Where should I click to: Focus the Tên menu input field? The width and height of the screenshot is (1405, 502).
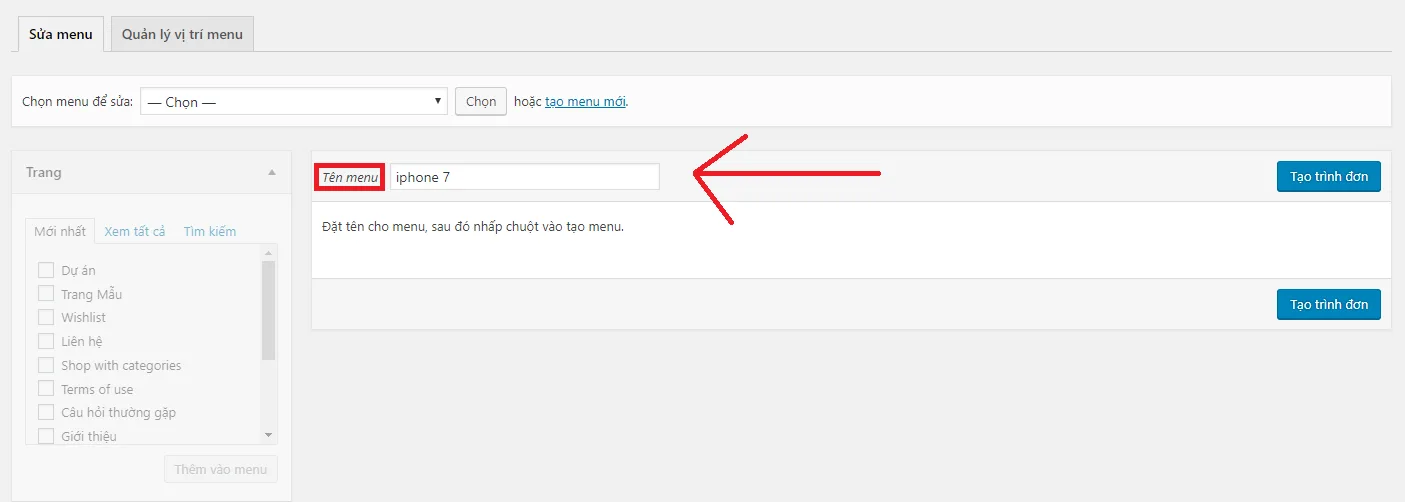click(525, 177)
